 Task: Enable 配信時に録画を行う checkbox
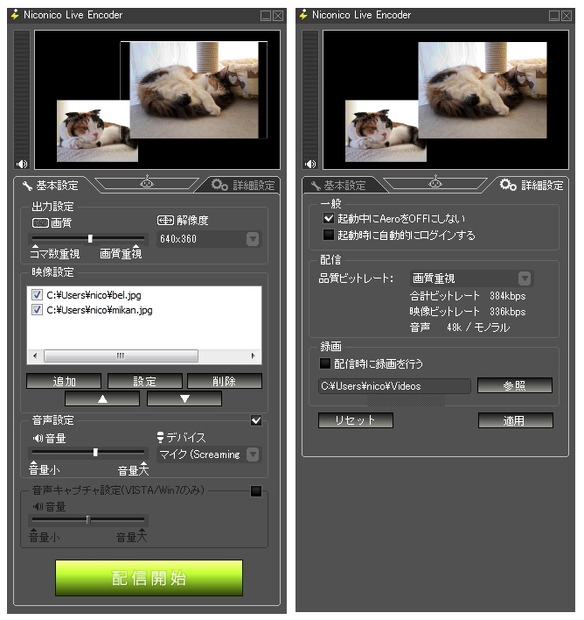coord(325,363)
